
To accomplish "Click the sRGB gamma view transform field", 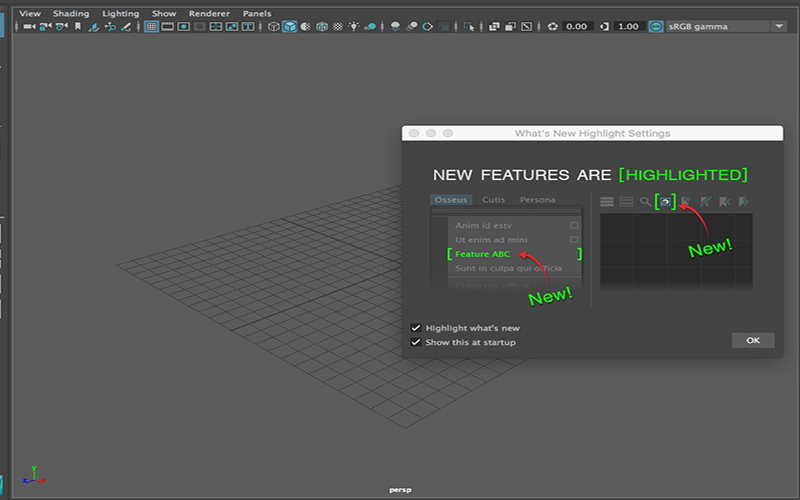I will [717, 27].
